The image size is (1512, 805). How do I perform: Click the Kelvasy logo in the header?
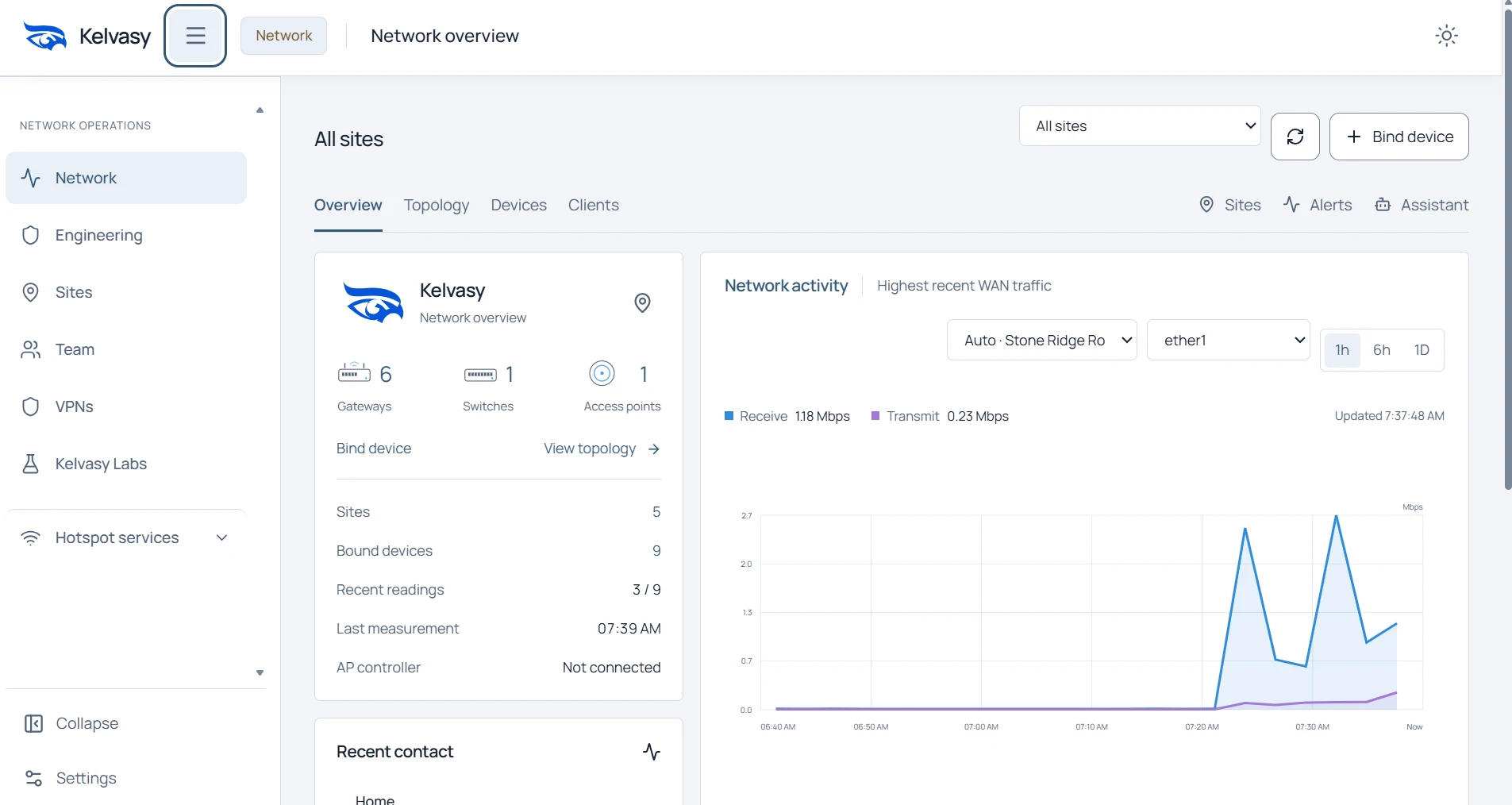(87, 36)
